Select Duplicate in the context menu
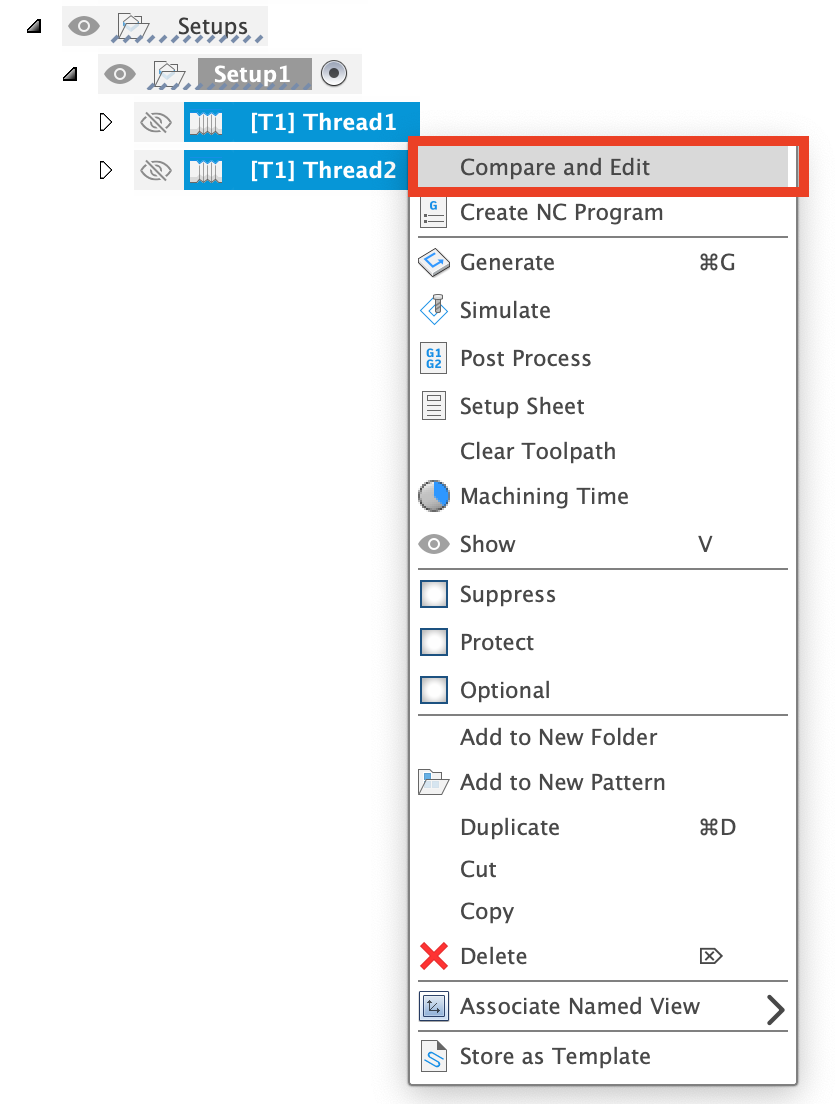 click(510, 827)
